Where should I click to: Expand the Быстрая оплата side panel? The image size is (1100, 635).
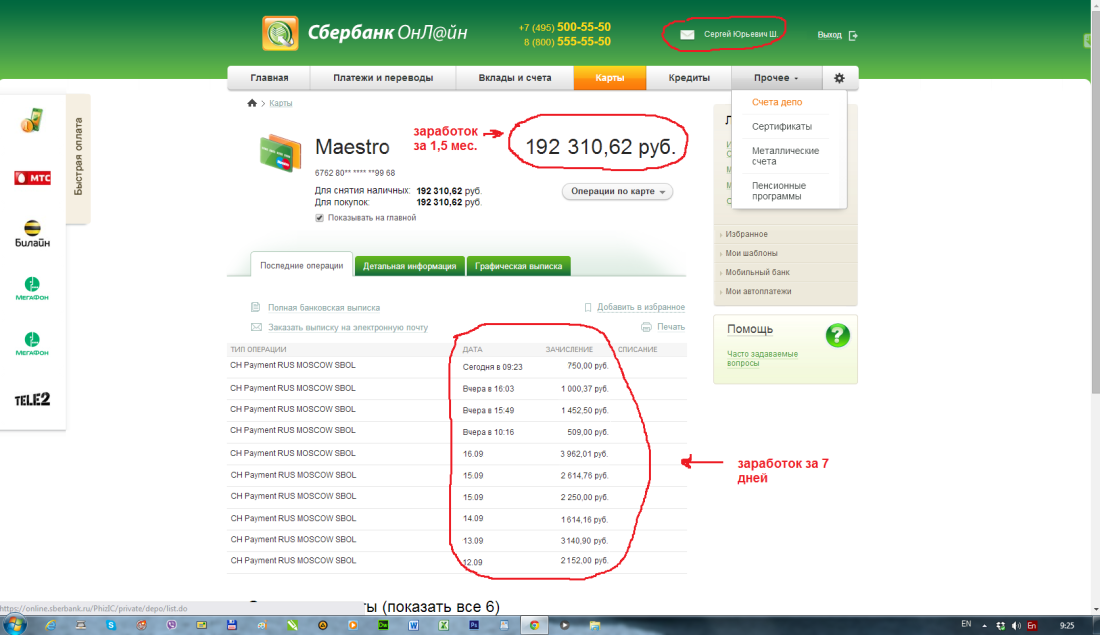80,155
